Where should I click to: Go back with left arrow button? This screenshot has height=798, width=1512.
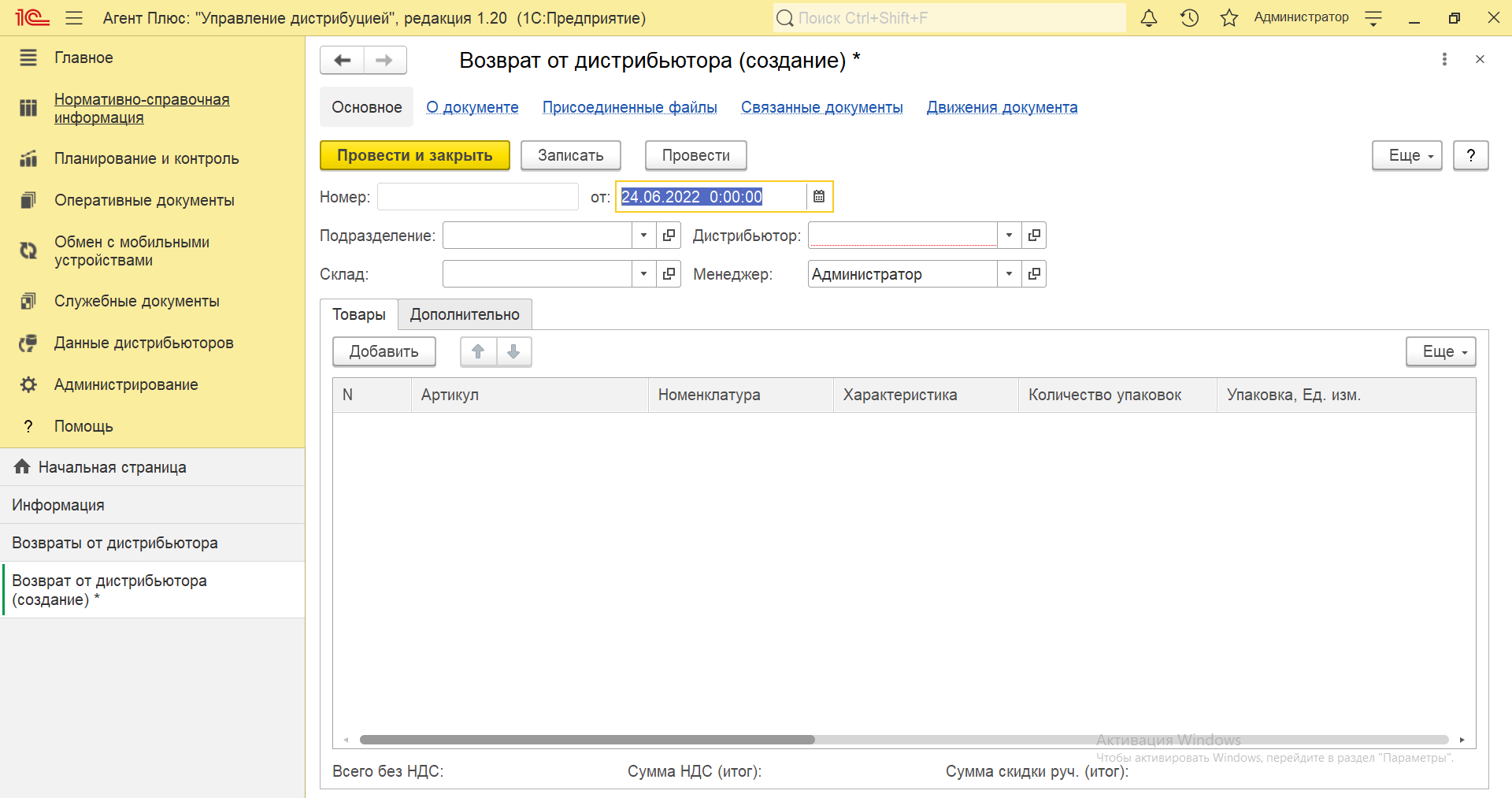[342, 60]
